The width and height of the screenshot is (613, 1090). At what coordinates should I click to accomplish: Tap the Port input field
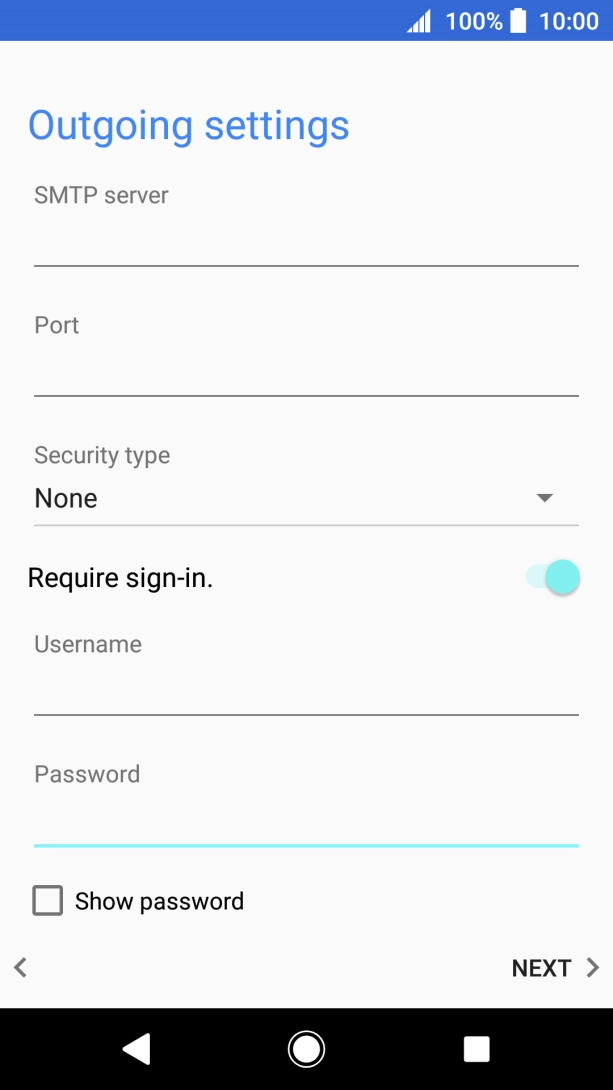click(306, 373)
